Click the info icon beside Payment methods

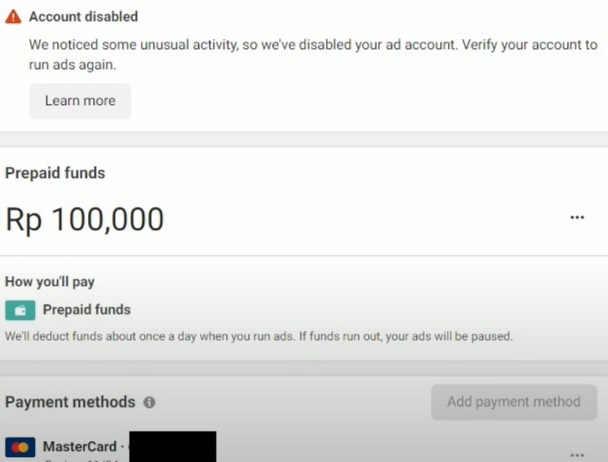pos(149,402)
